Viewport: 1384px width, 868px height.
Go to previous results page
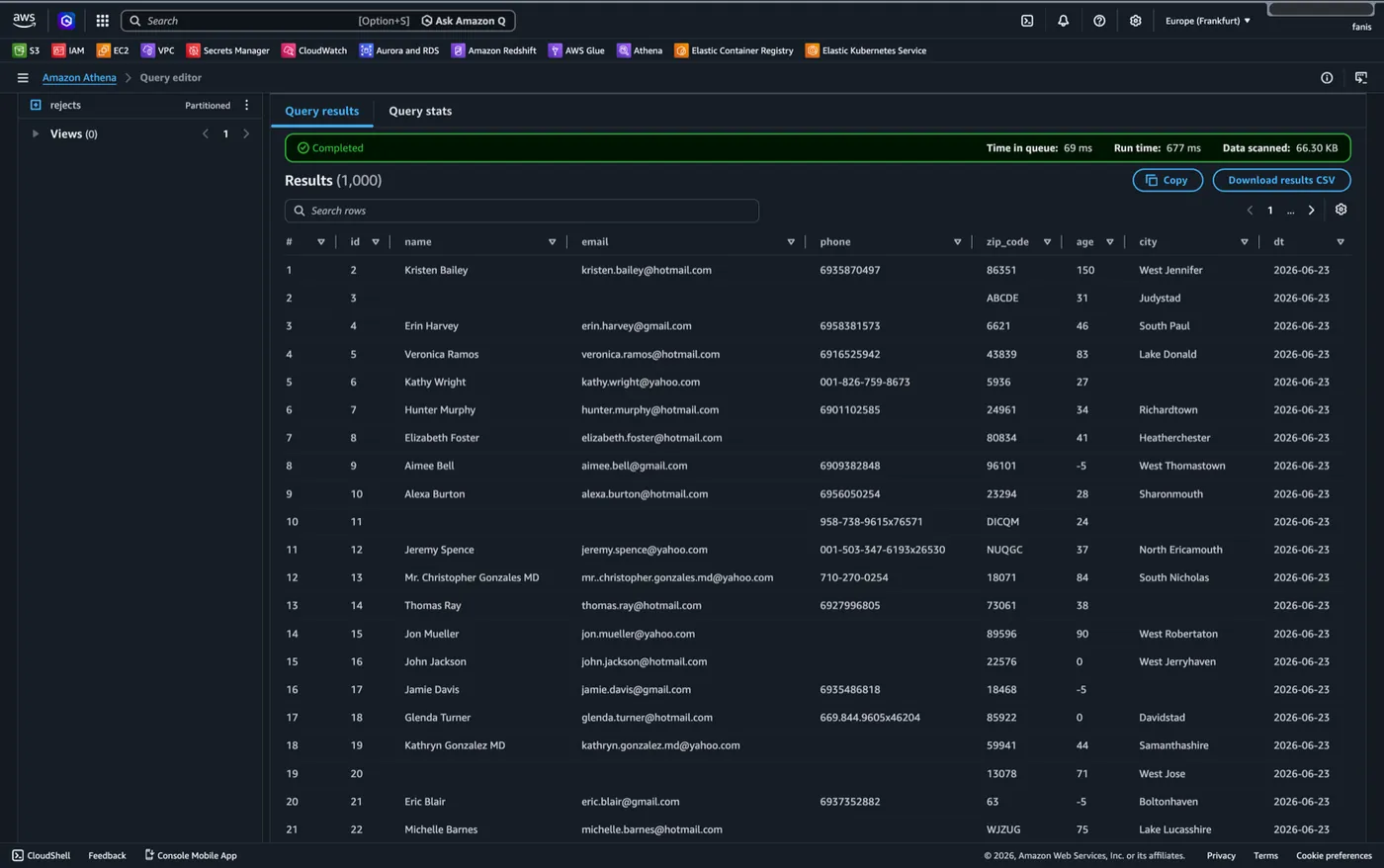click(1250, 210)
